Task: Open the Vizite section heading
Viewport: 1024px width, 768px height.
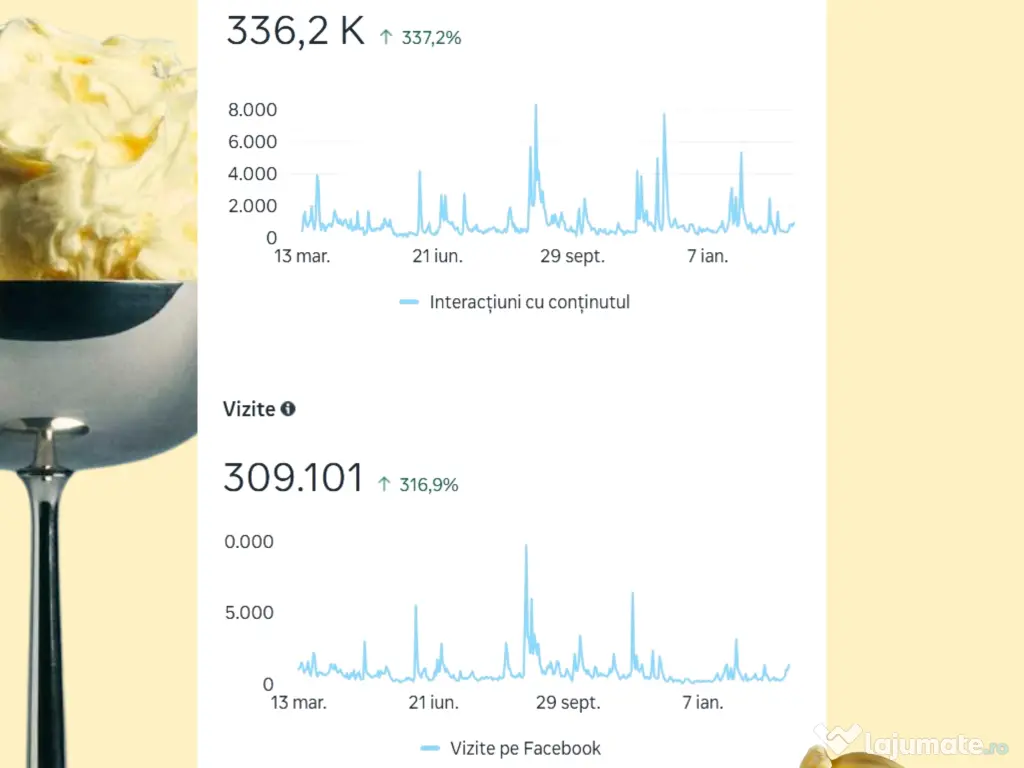Action: click(248, 409)
